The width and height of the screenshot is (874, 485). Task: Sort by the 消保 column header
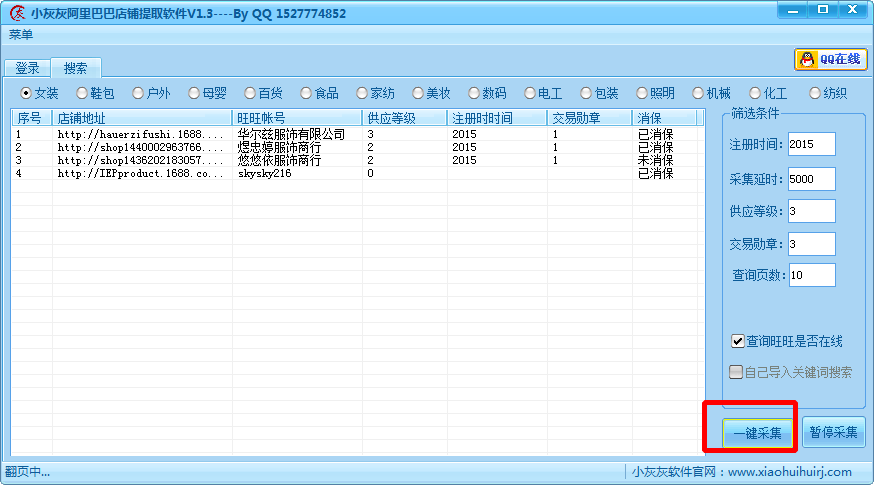click(x=664, y=118)
